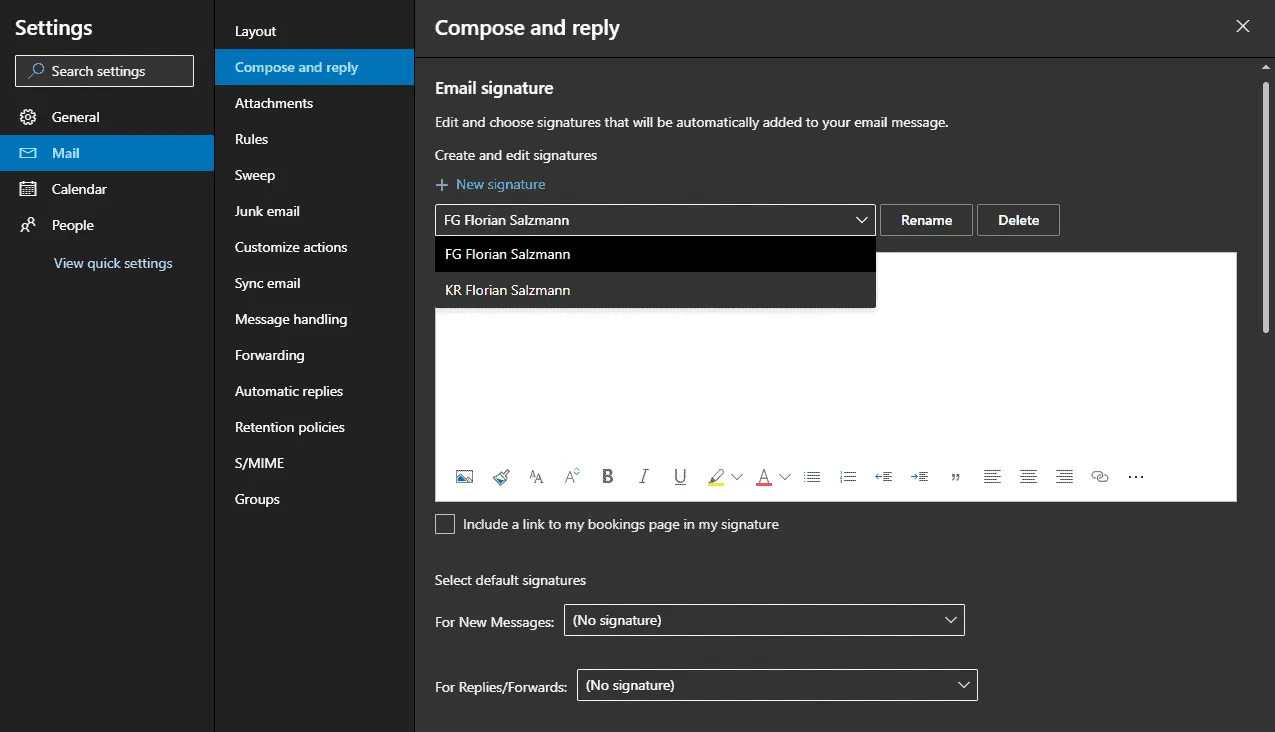This screenshot has height=732, width=1275.
Task: Apply quote formatting
Action: point(956,477)
